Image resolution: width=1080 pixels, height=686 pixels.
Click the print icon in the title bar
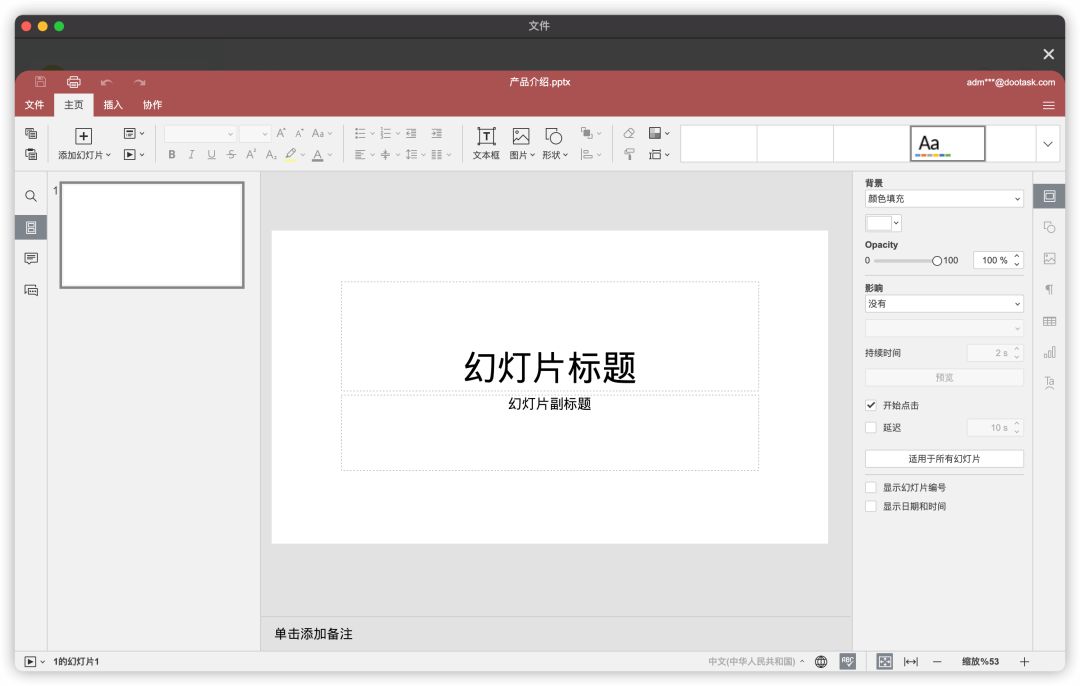[x=74, y=82]
